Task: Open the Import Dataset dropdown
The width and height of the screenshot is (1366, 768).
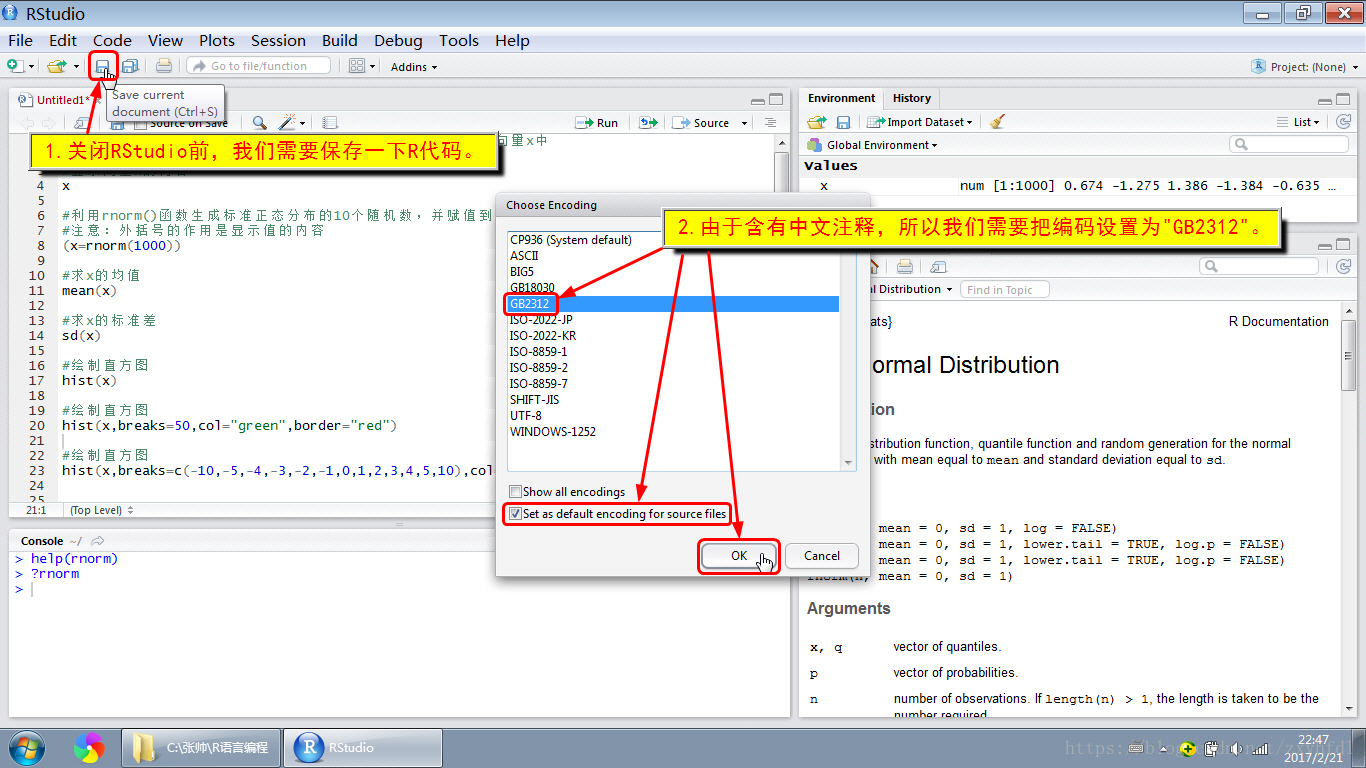Action: 920,122
